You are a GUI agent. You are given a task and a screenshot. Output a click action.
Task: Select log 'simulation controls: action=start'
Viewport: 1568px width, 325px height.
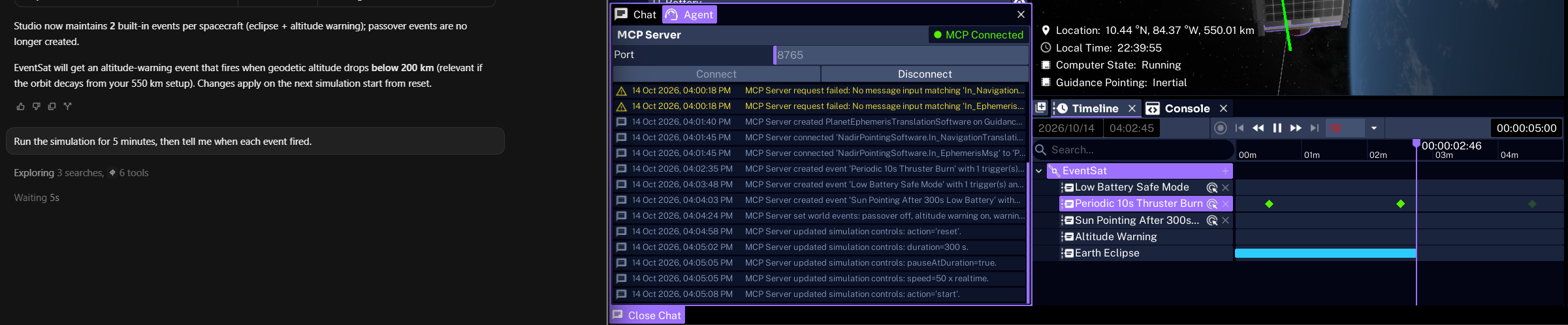point(819,294)
